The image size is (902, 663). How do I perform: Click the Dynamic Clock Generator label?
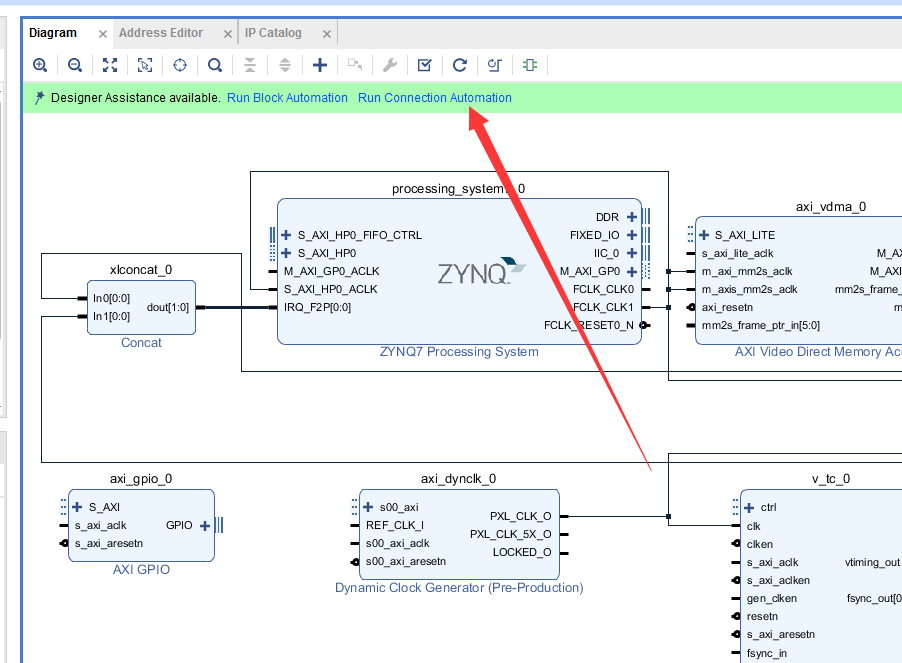click(x=459, y=588)
